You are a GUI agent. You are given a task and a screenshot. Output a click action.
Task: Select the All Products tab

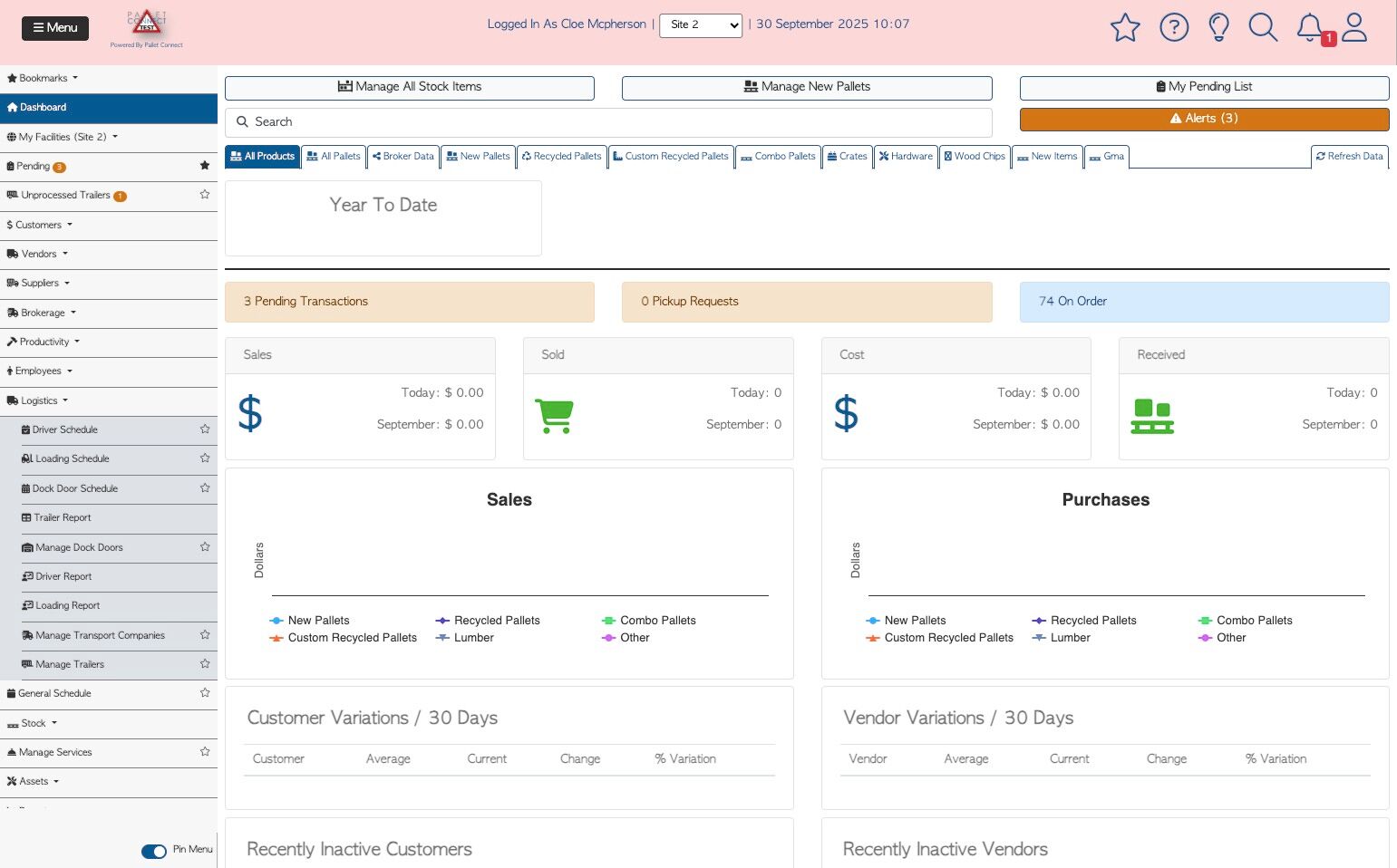[x=262, y=157]
